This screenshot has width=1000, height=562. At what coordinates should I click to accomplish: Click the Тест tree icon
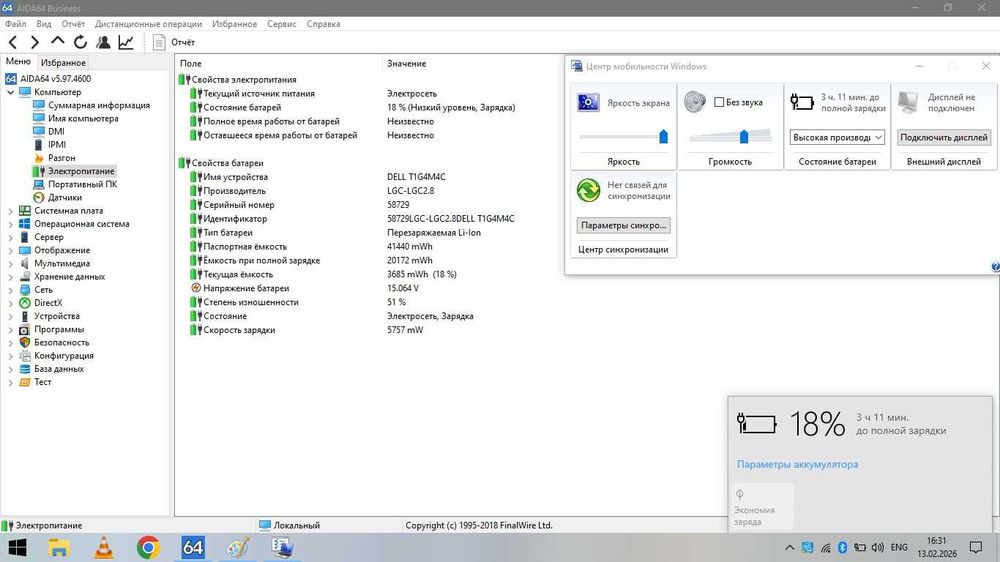[x=25, y=382]
